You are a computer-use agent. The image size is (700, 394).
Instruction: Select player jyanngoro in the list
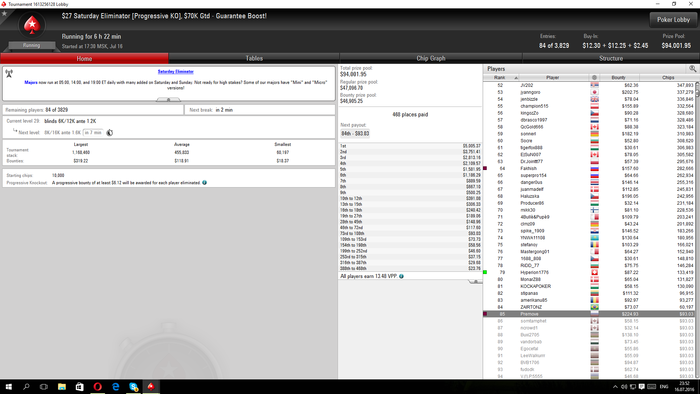pyautogui.click(x=589, y=92)
